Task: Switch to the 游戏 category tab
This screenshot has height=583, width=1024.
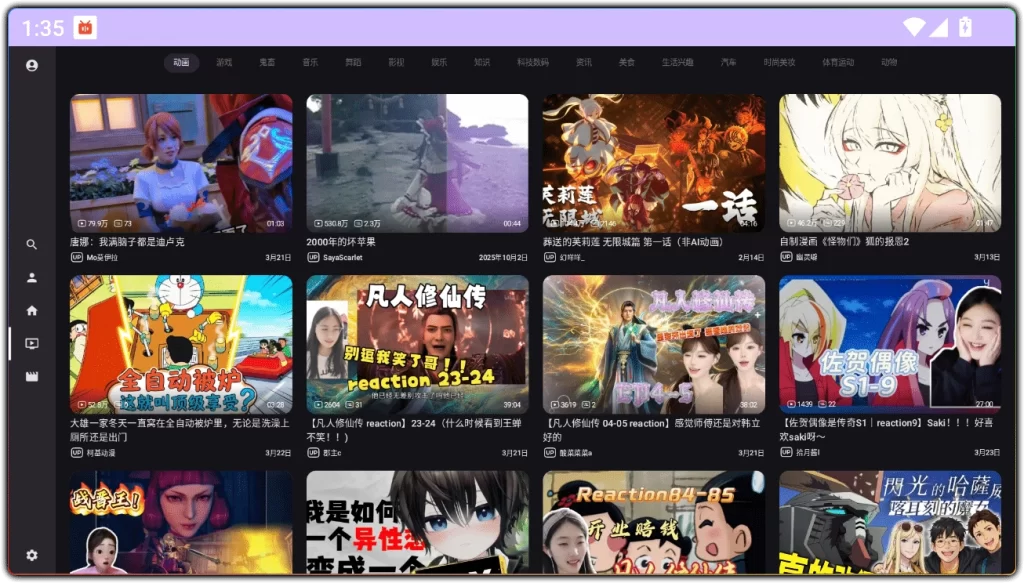Action: (224, 62)
